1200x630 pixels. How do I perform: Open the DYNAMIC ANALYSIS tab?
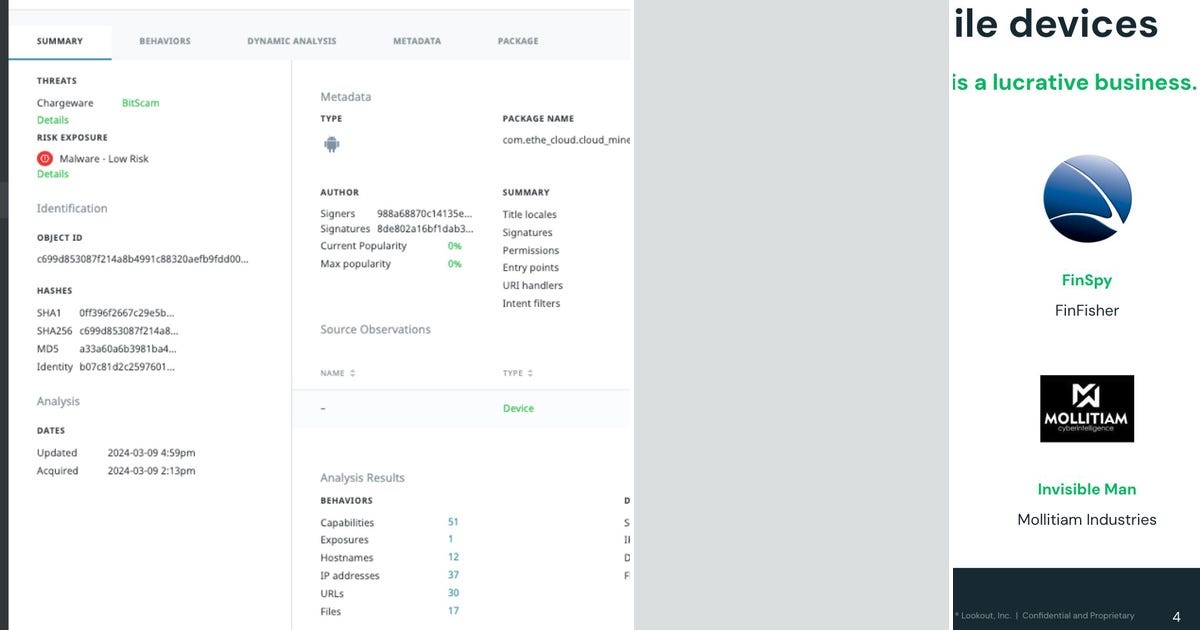pyautogui.click(x=291, y=41)
